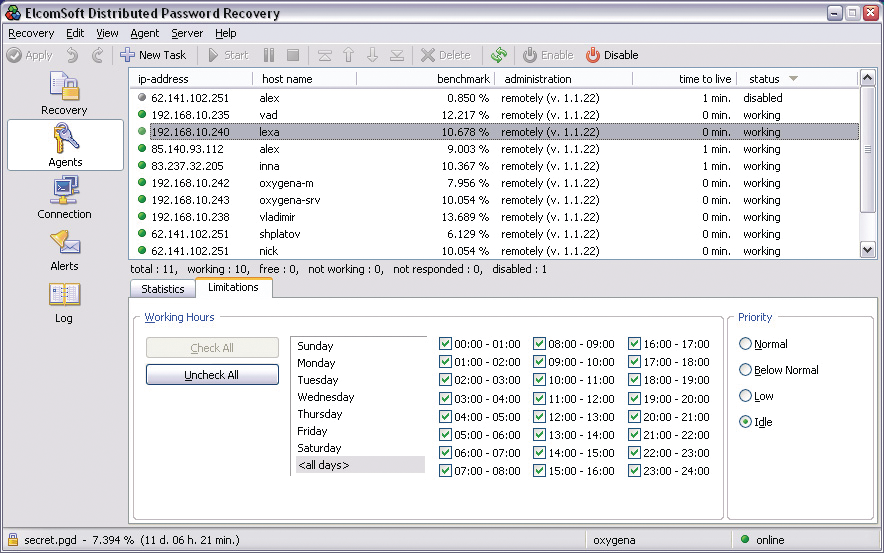Open the Help menu
This screenshot has height=553, width=885.
(226, 33)
